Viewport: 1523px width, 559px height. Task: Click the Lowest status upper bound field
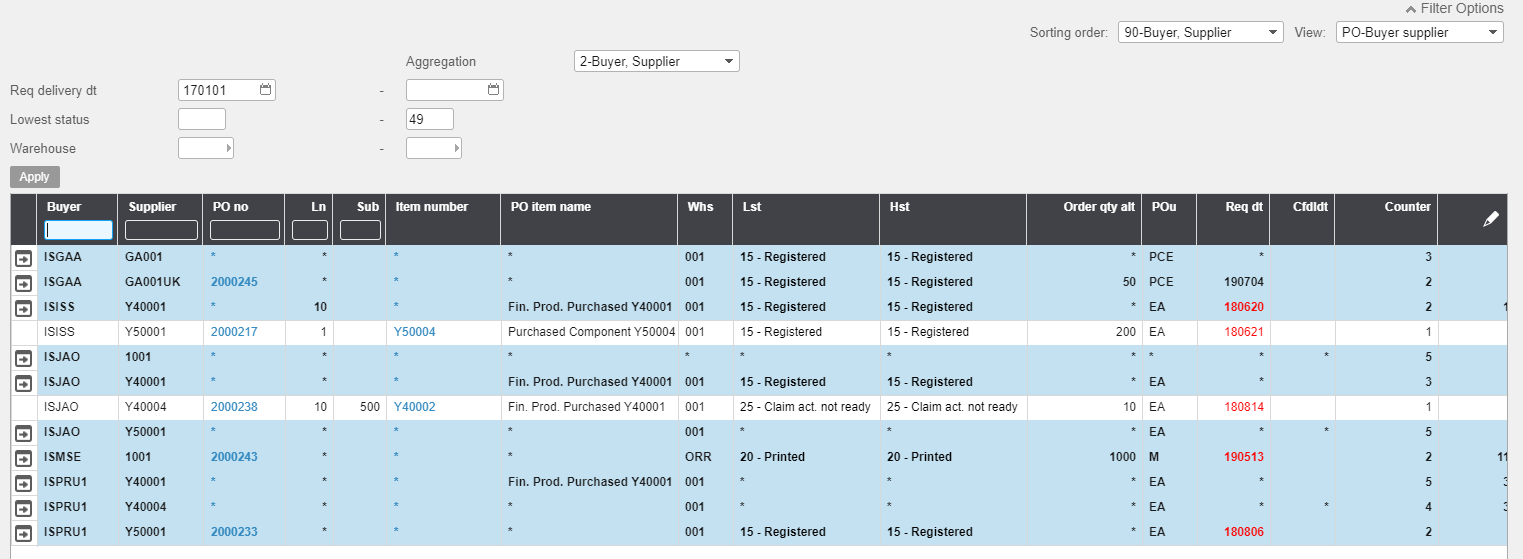pyautogui.click(x=429, y=120)
